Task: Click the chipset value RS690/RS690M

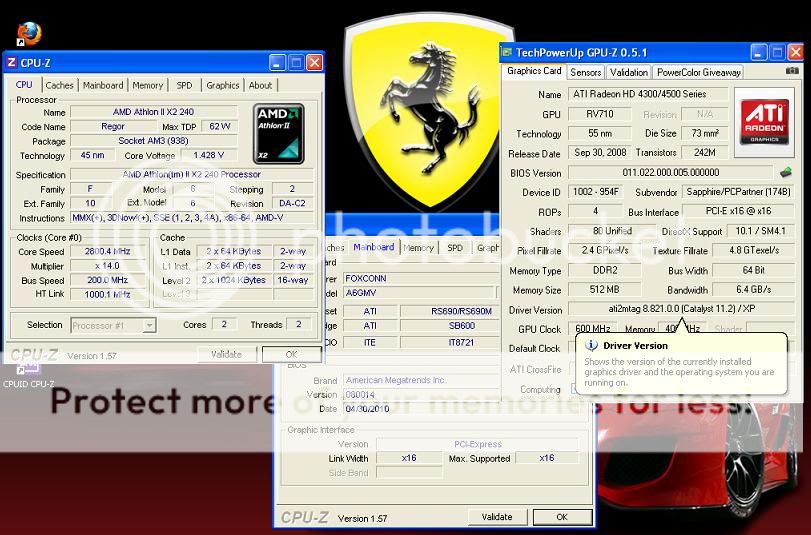Action: click(449, 311)
